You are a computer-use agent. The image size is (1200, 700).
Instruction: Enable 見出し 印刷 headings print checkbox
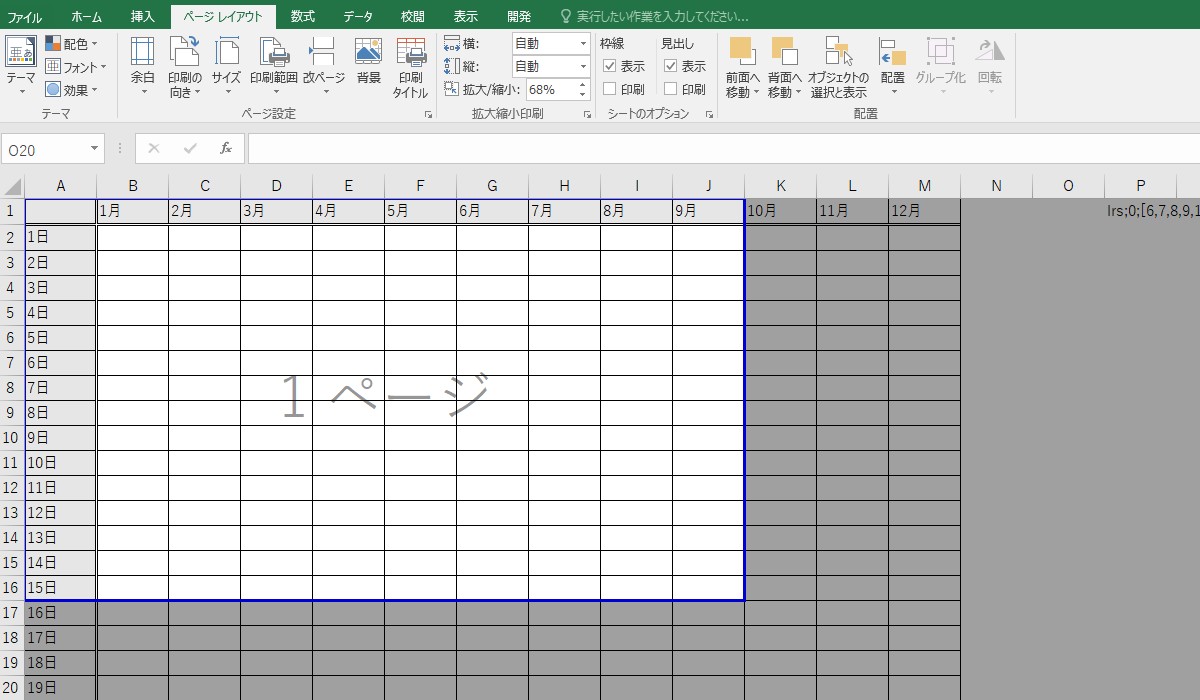(671, 89)
